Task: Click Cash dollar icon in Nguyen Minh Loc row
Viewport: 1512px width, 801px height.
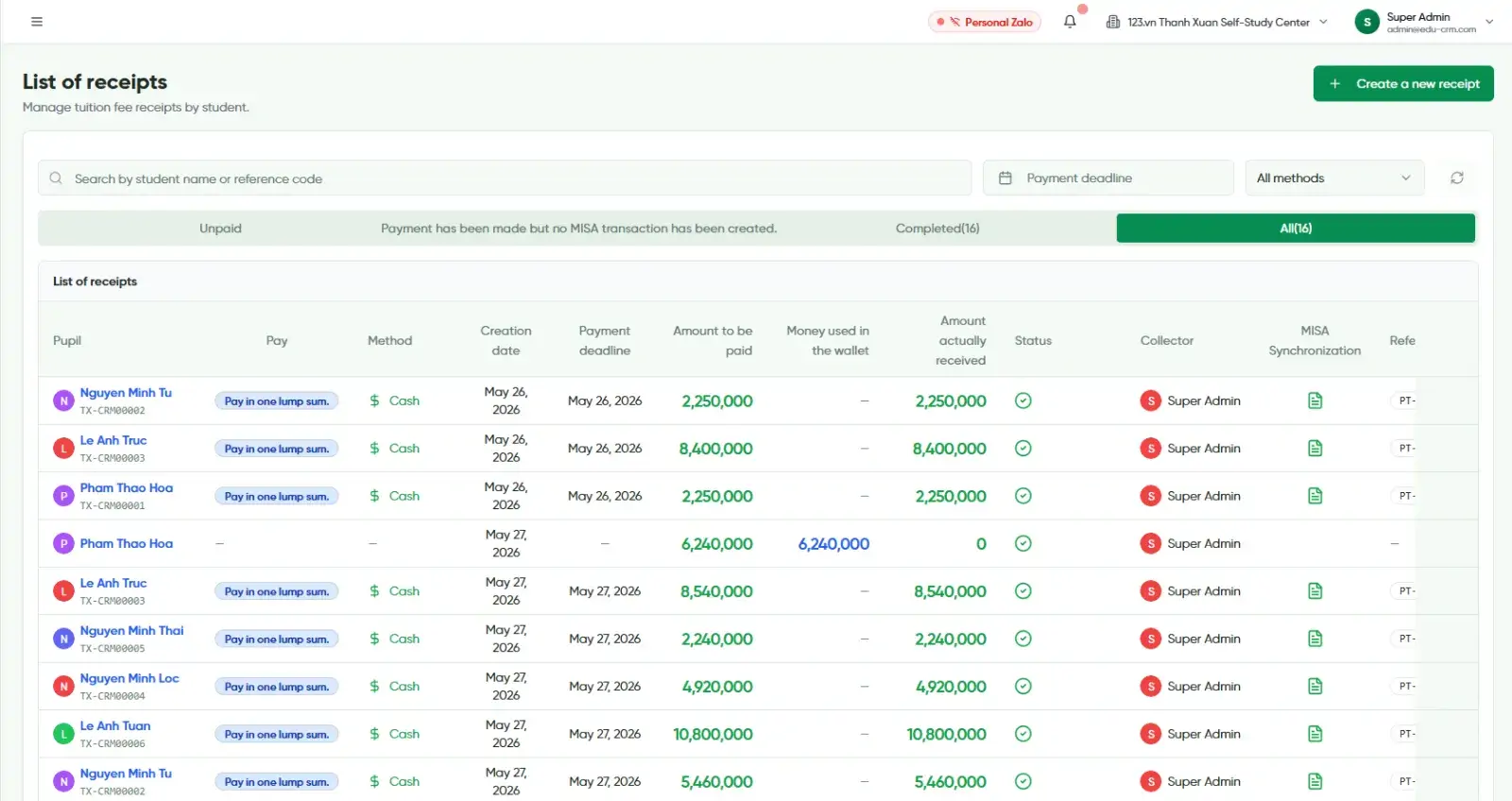Action: (x=375, y=686)
